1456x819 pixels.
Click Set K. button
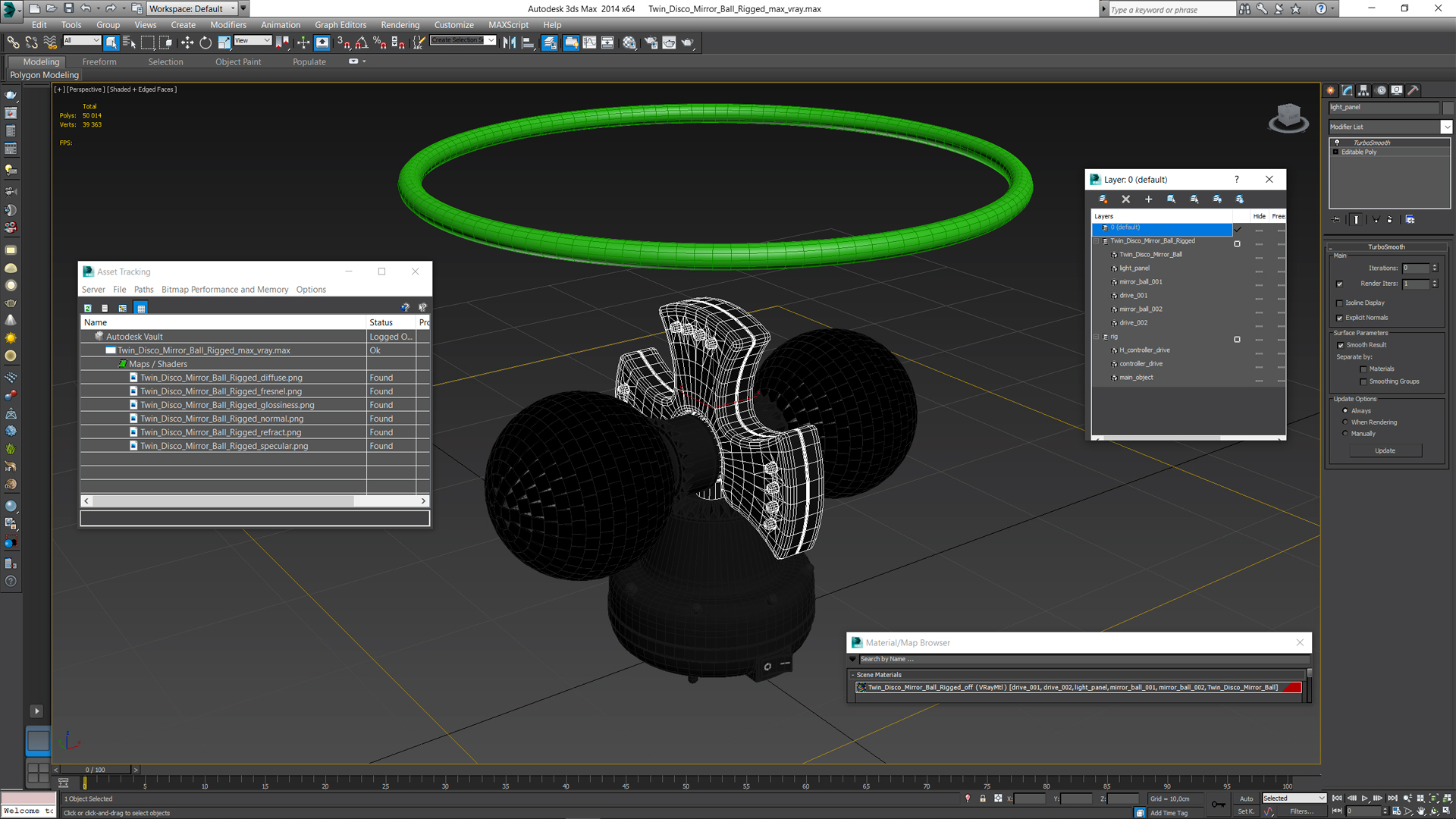pos(1246,811)
